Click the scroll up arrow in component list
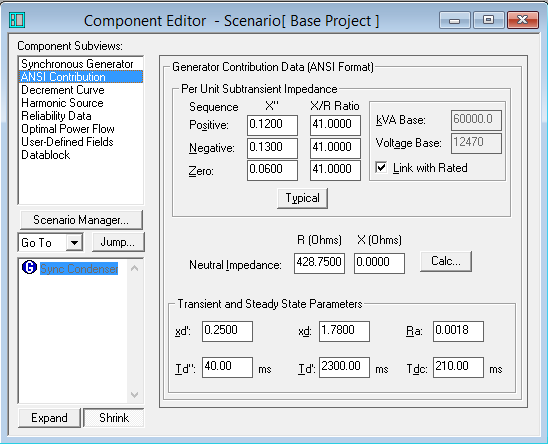The width and height of the screenshot is (548, 444). point(135,268)
